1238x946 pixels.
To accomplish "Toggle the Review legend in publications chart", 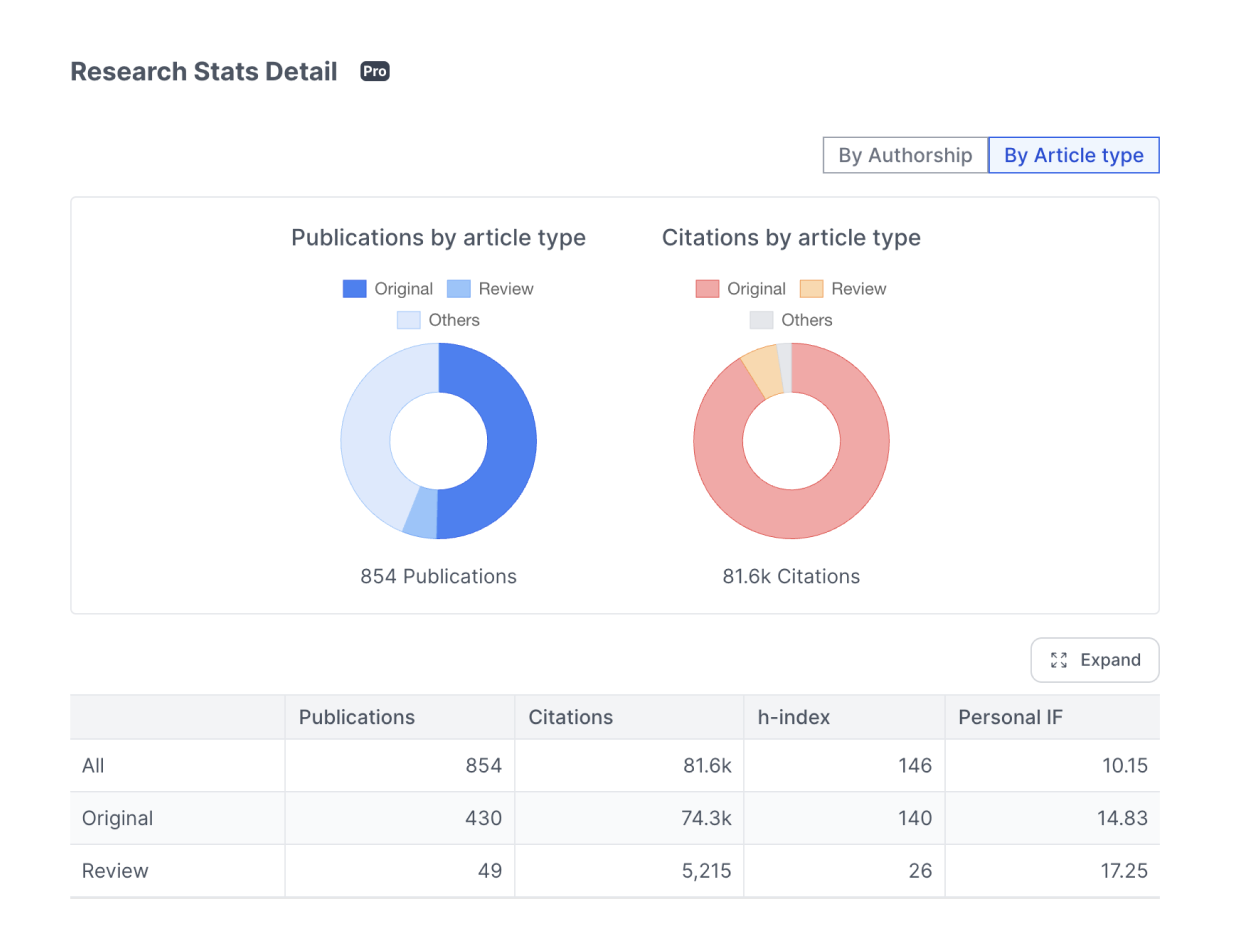I will [x=500, y=289].
